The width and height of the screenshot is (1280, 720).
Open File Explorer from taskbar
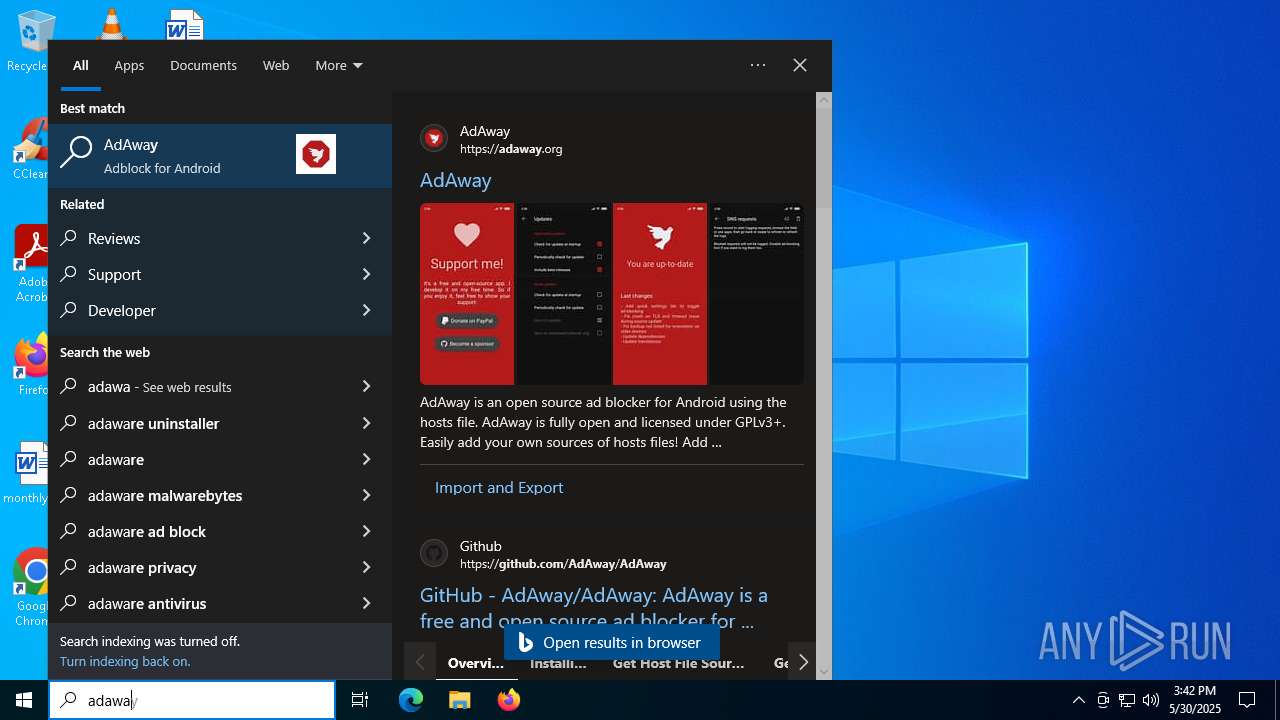click(x=459, y=700)
